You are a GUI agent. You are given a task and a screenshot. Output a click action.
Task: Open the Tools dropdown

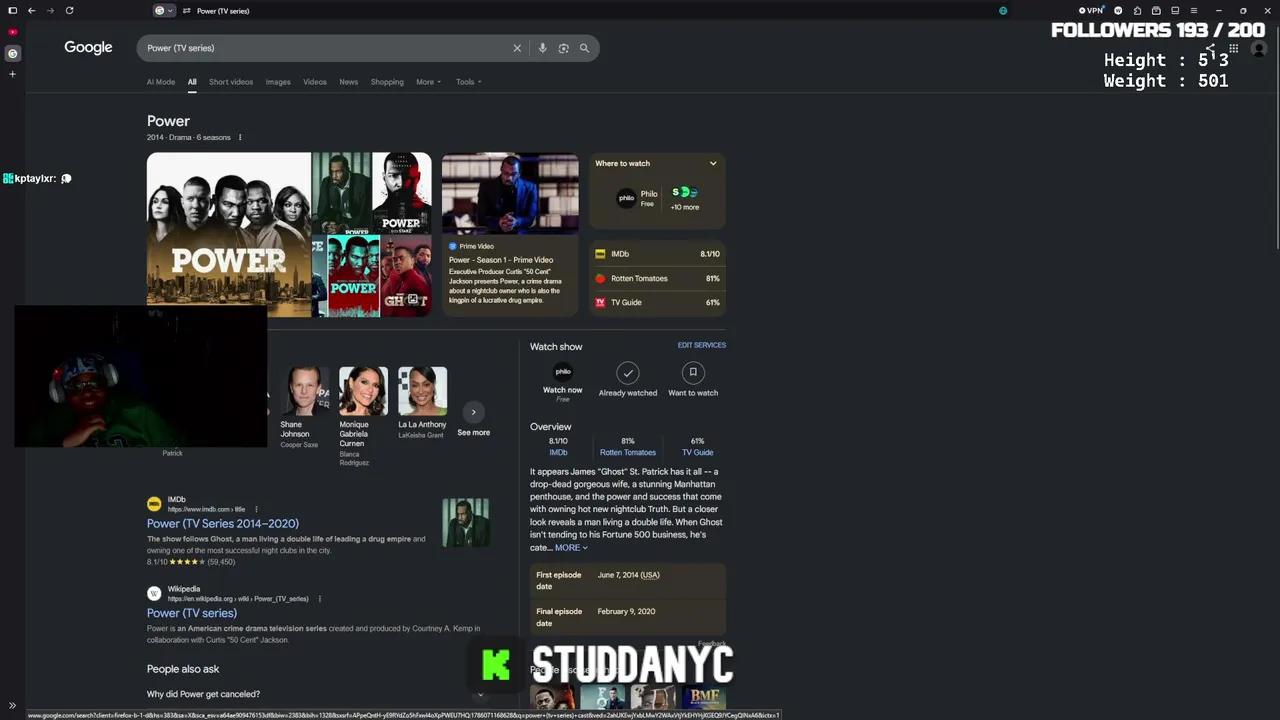pos(468,82)
